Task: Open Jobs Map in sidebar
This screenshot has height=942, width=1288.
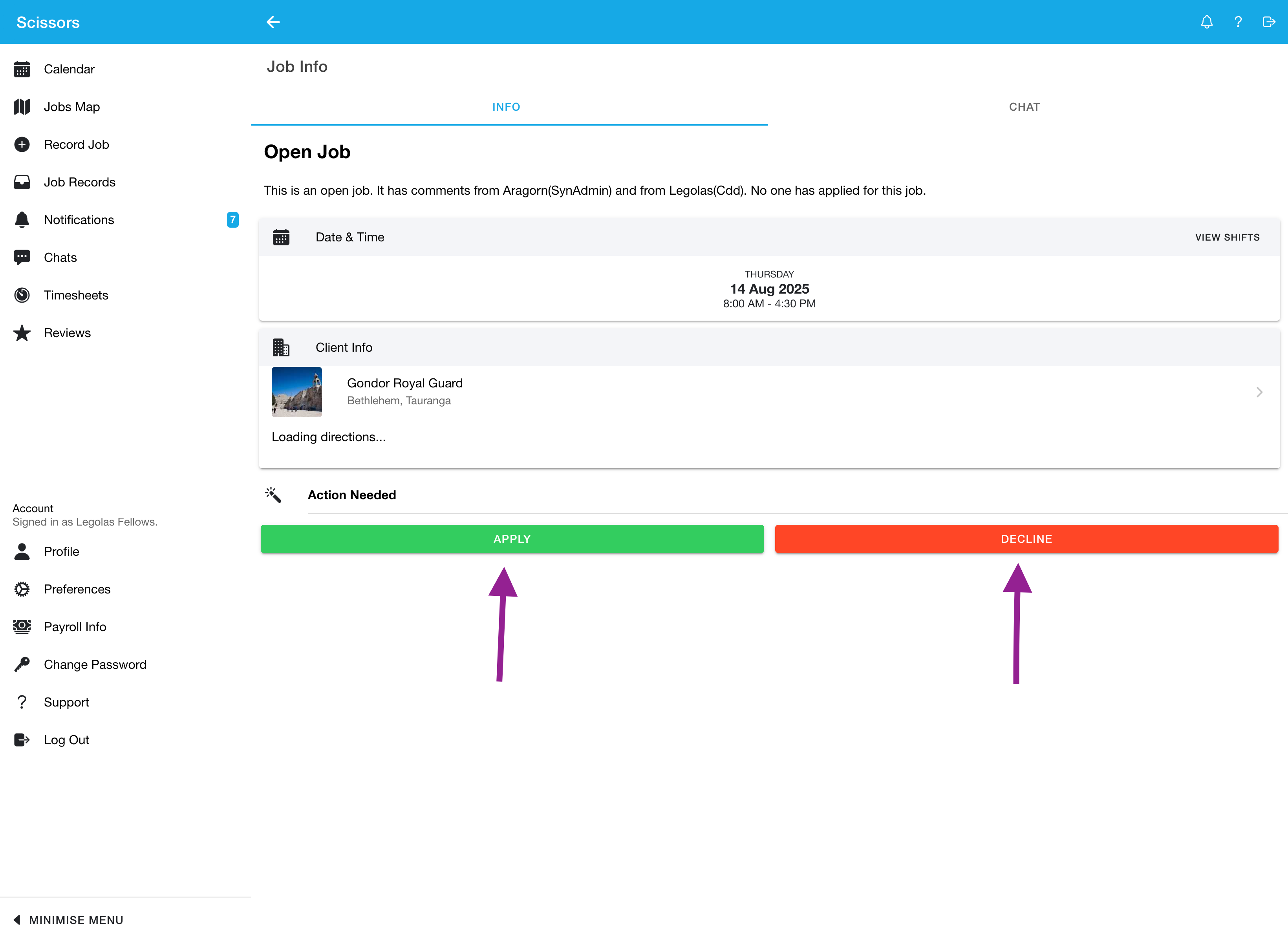Action: click(71, 107)
